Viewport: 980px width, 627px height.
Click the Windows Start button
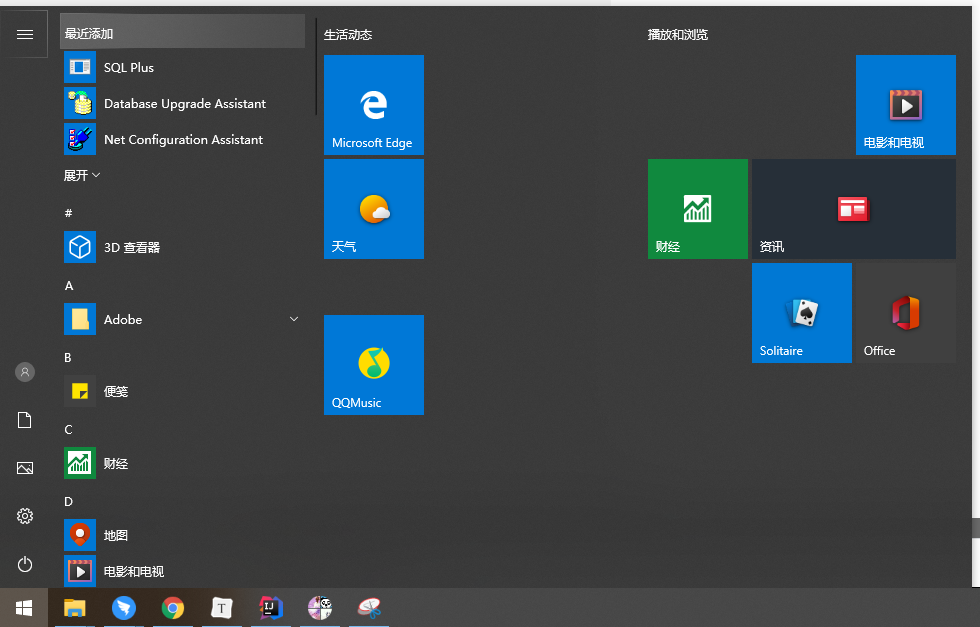click(24, 608)
